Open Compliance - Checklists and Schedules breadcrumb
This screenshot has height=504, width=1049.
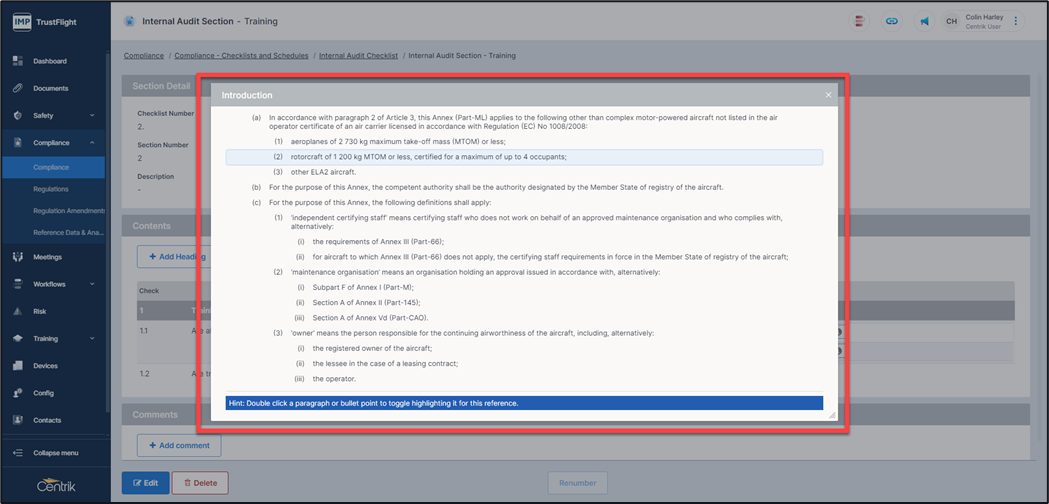(x=242, y=56)
